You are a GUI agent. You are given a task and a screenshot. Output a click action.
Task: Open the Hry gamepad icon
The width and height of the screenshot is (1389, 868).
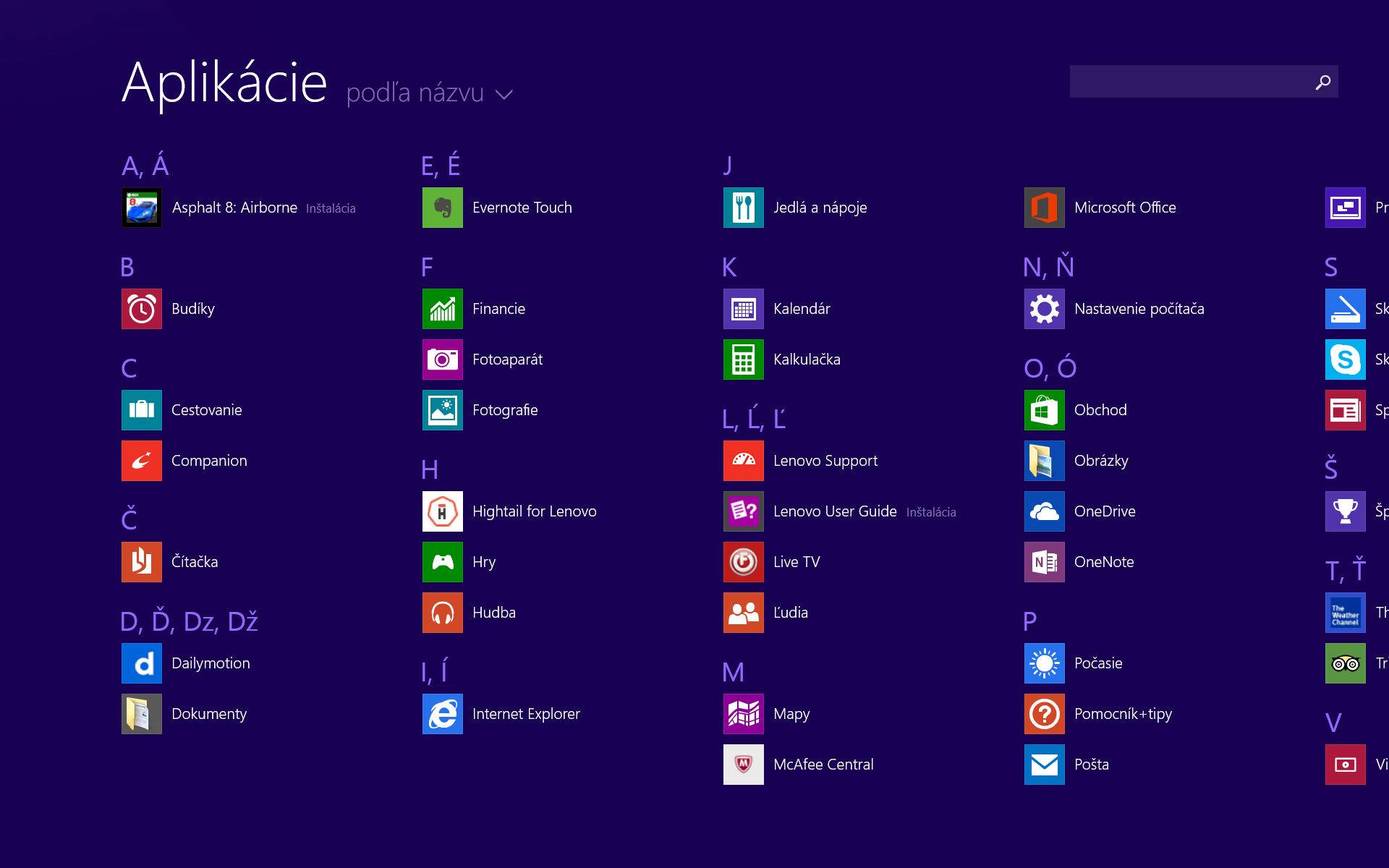coord(442,562)
